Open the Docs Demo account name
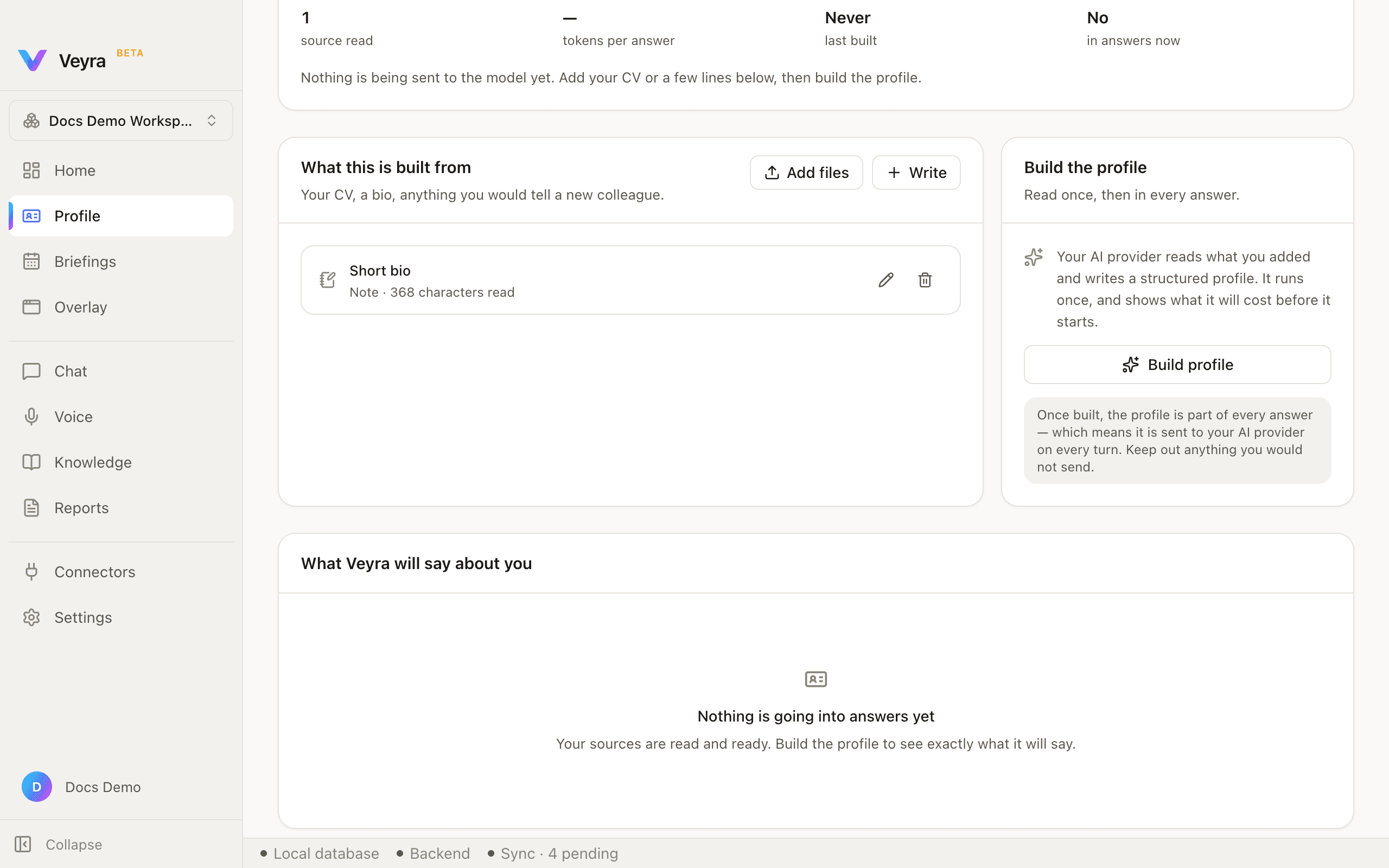1389x868 pixels. coord(103,787)
